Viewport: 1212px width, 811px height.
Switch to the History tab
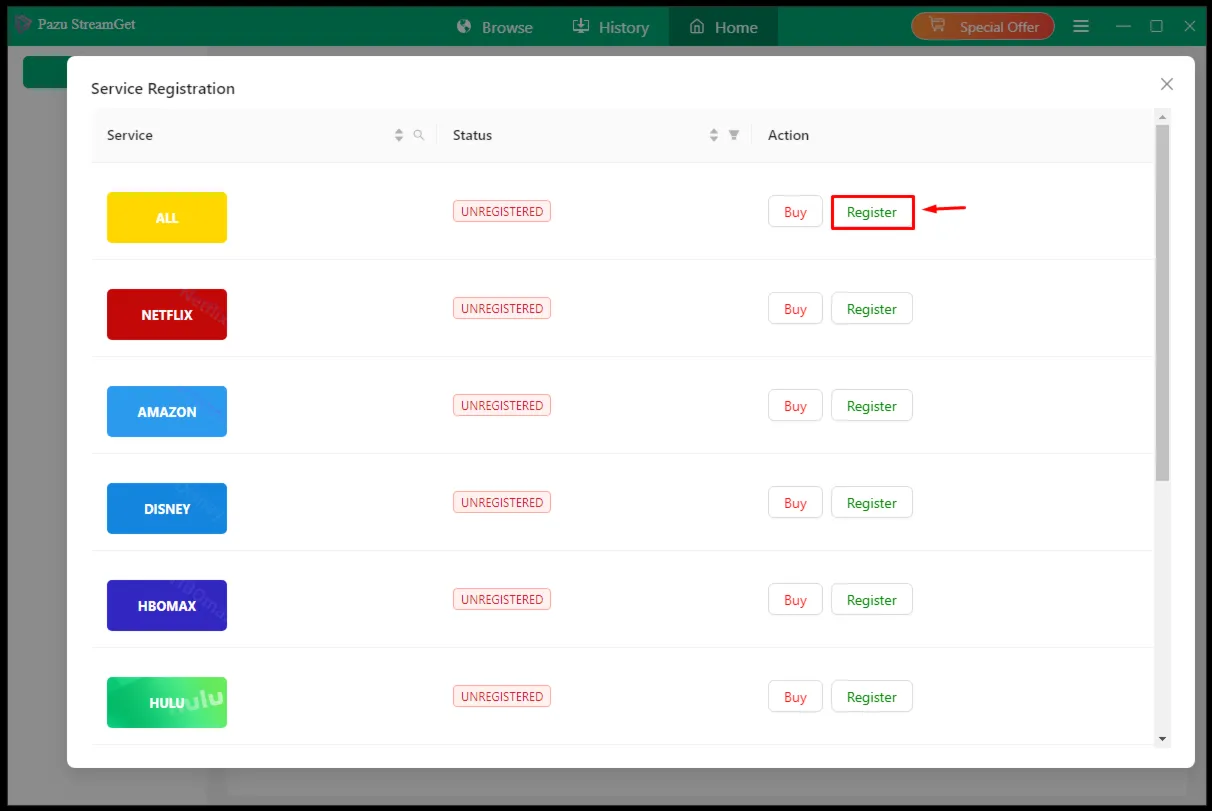coord(610,27)
